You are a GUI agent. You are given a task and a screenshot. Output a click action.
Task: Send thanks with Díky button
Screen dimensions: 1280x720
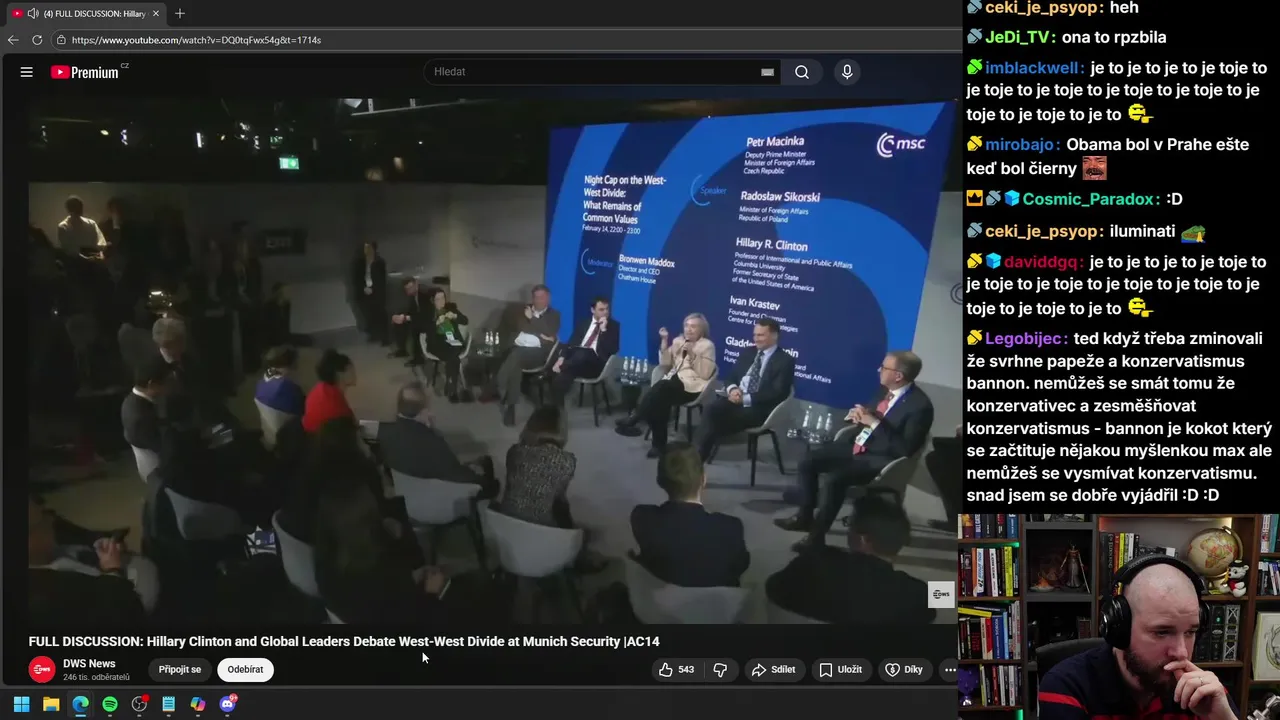pyautogui.click(x=904, y=670)
